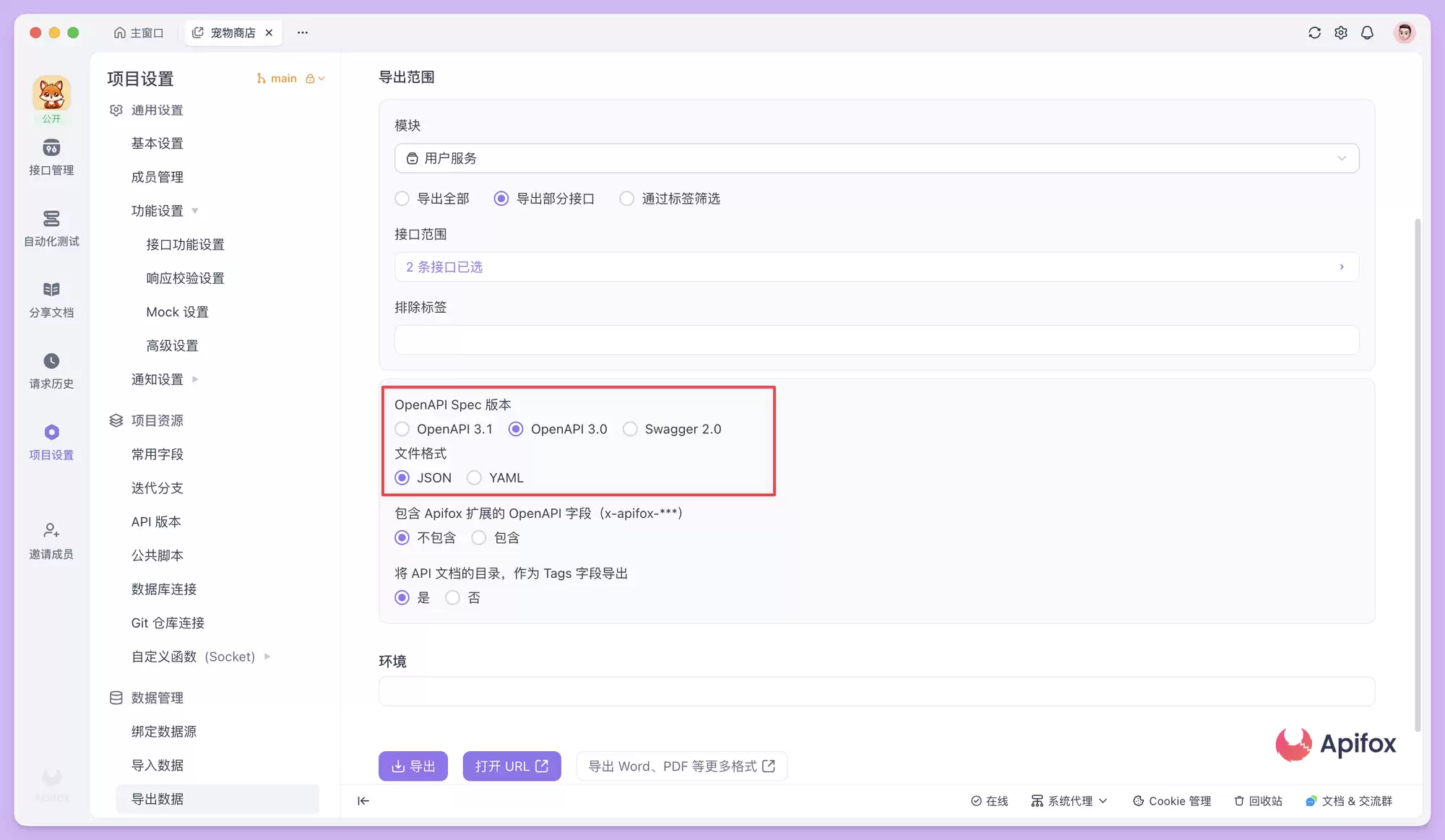
Task: Select the 项目设置 sidebar icon
Action: click(x=51, y=433)
